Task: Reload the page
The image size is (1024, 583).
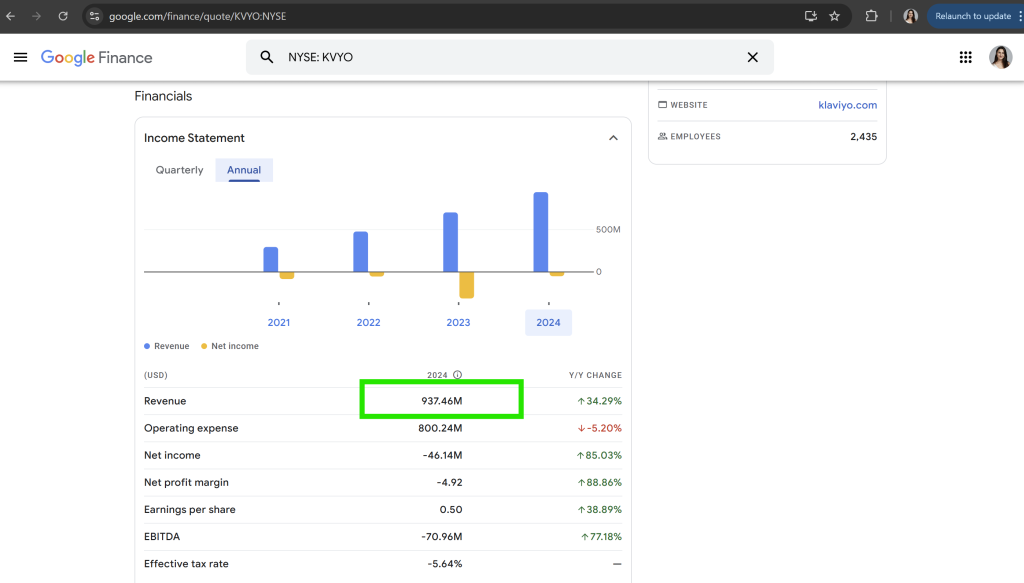Action: (x=63, y=16)
